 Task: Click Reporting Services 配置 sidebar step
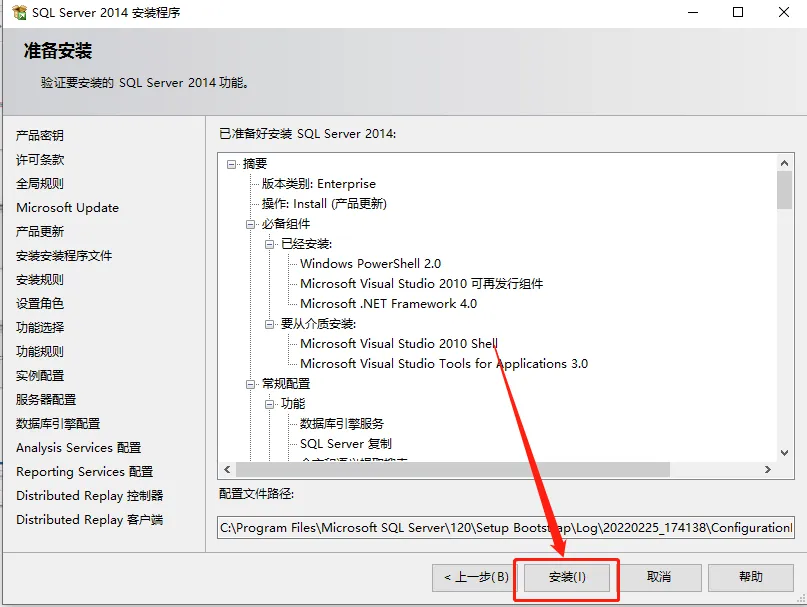[84, 472]
